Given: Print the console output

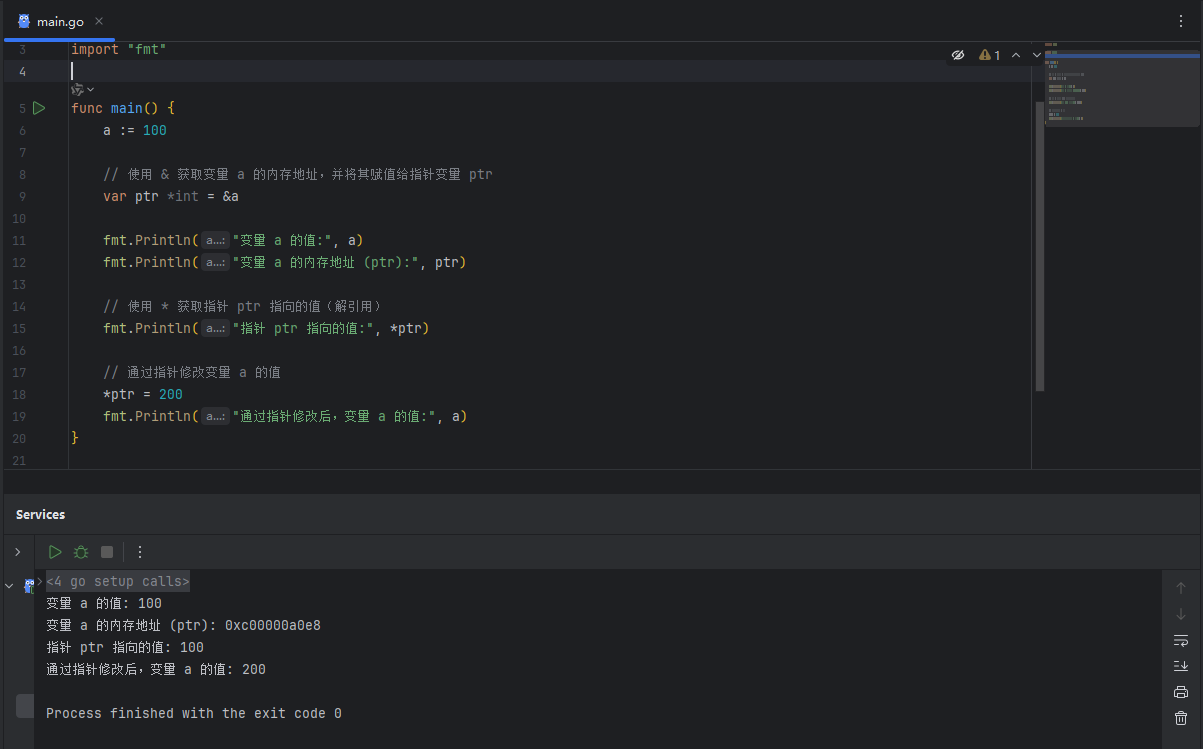Looking at the screenshot, I should click(x=1180, y=692).
